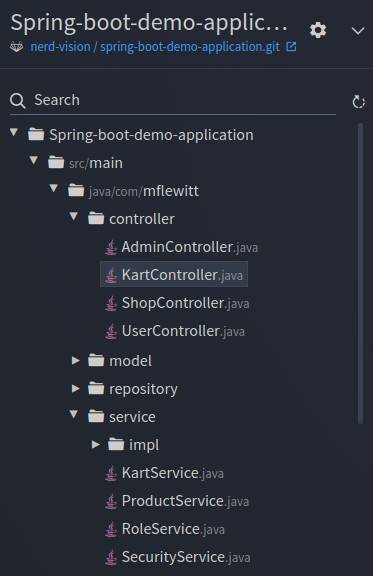Collapse the Spring-boot-demo-application root folder
The image size is (373, 576).
tap(14, 132)
